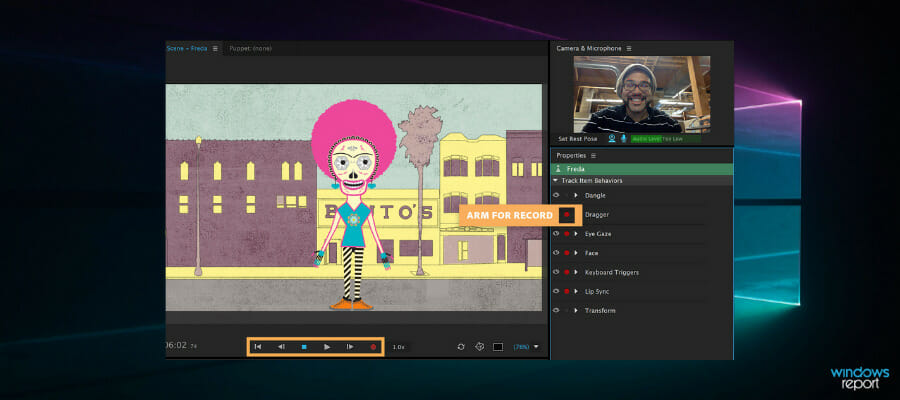Click the puppet icon beside Freda
Viewport: 900px width, 400px height.
pyautogui.click(x=558, y=169)
